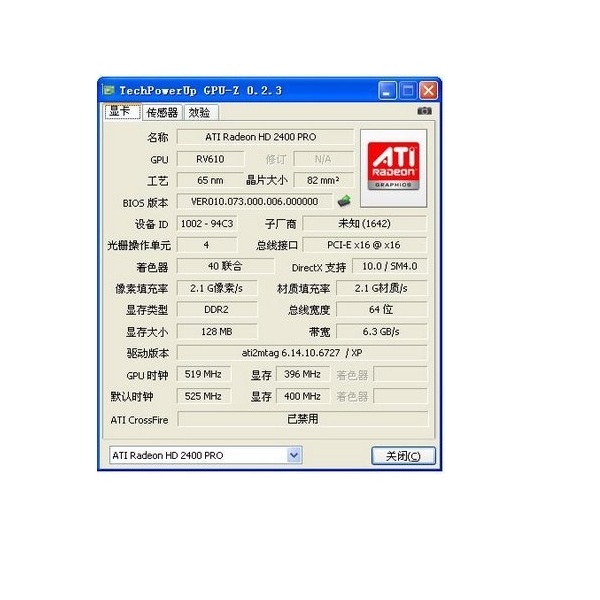This screenshot has width=600, height=600.
Task: Click the memory type DDR2 field
Action: click(217, 310)
